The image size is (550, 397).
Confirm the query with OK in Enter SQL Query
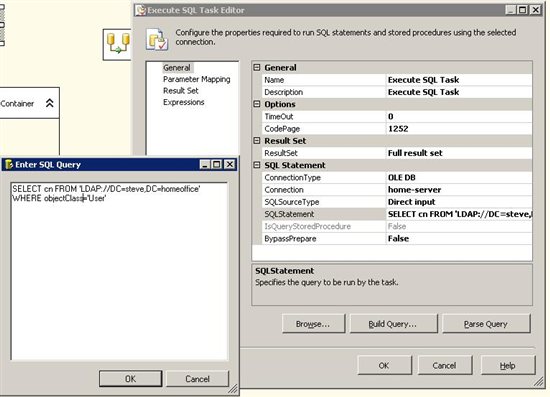pyautogui.click(x=130, y=379)
